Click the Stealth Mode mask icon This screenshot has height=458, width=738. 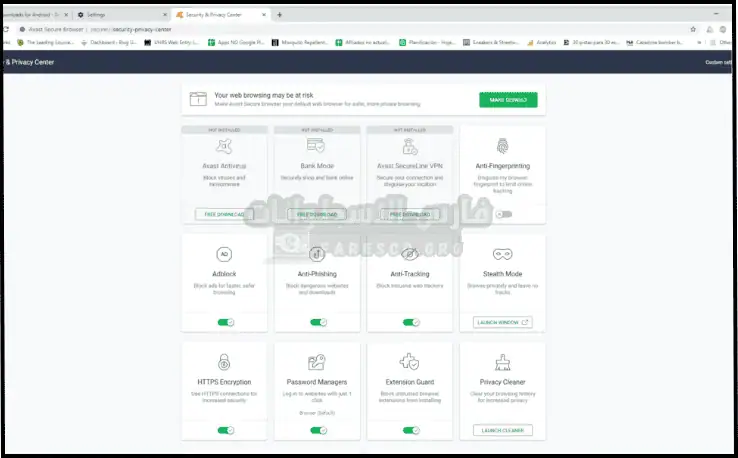[x=503, y=254]
